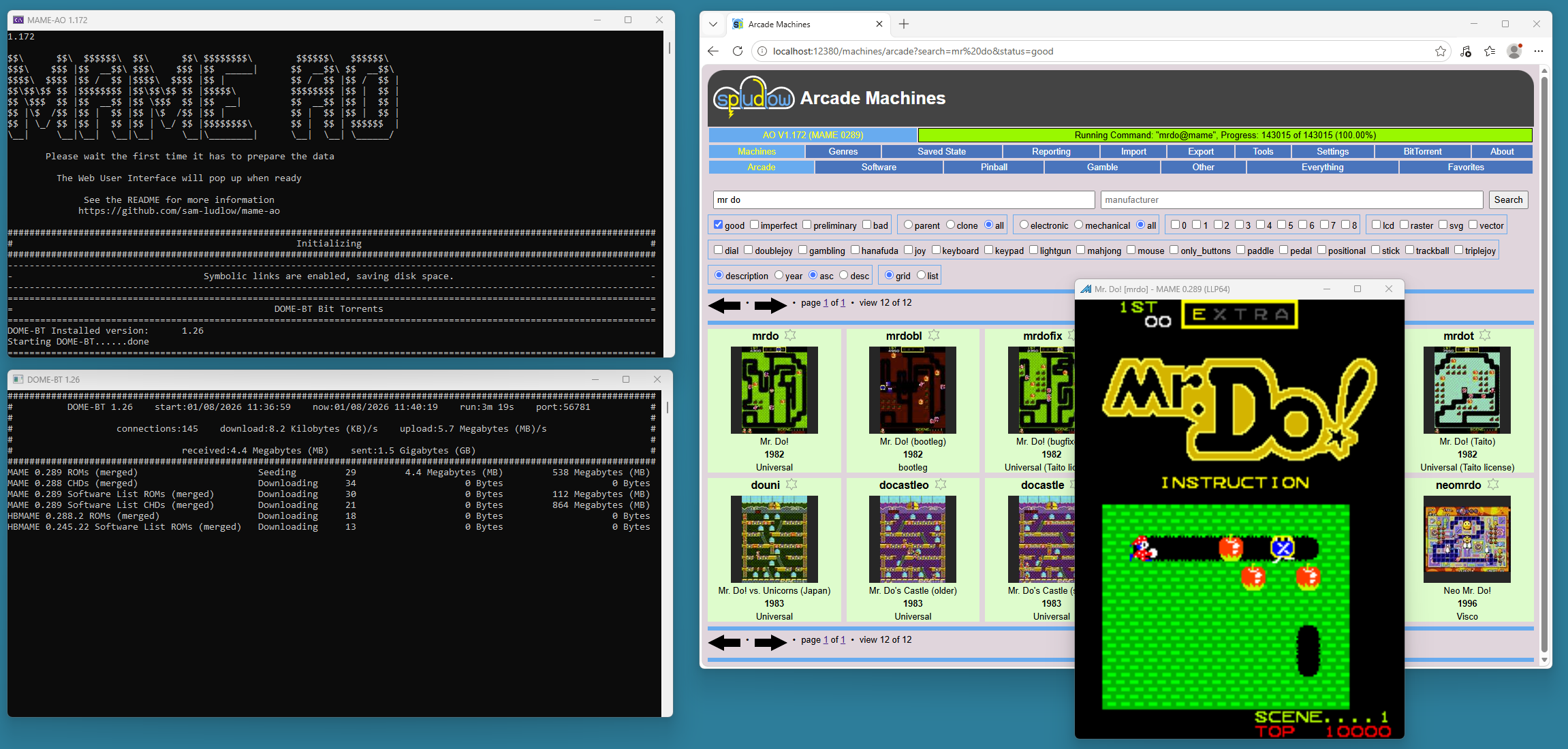This screenshot has height=749, width=1568.
Task: Uncheck the good status checkbox
Action: click(718, 225)
